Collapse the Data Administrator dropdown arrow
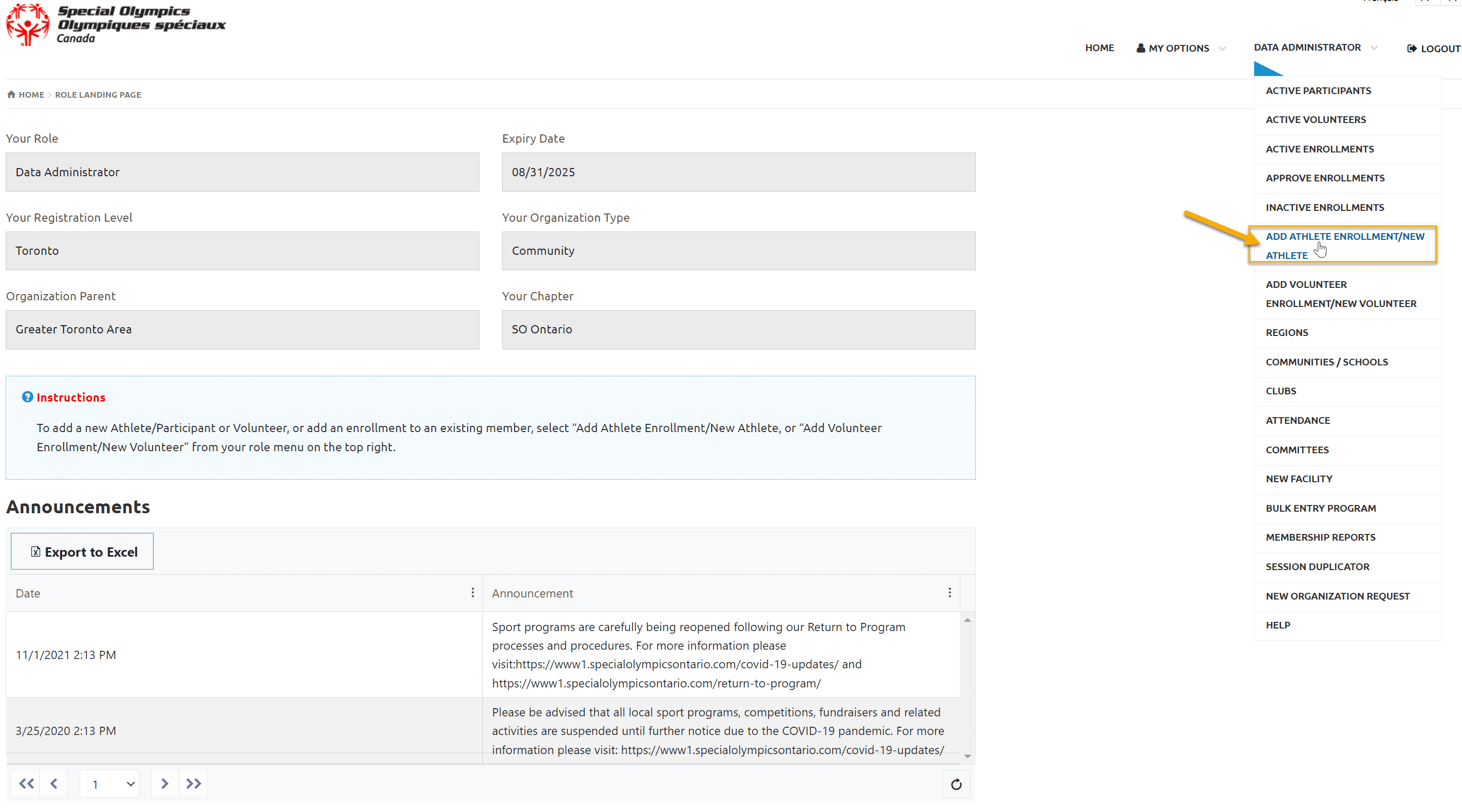Screen dimensions: 1462x812 (x=1374, y=48)
